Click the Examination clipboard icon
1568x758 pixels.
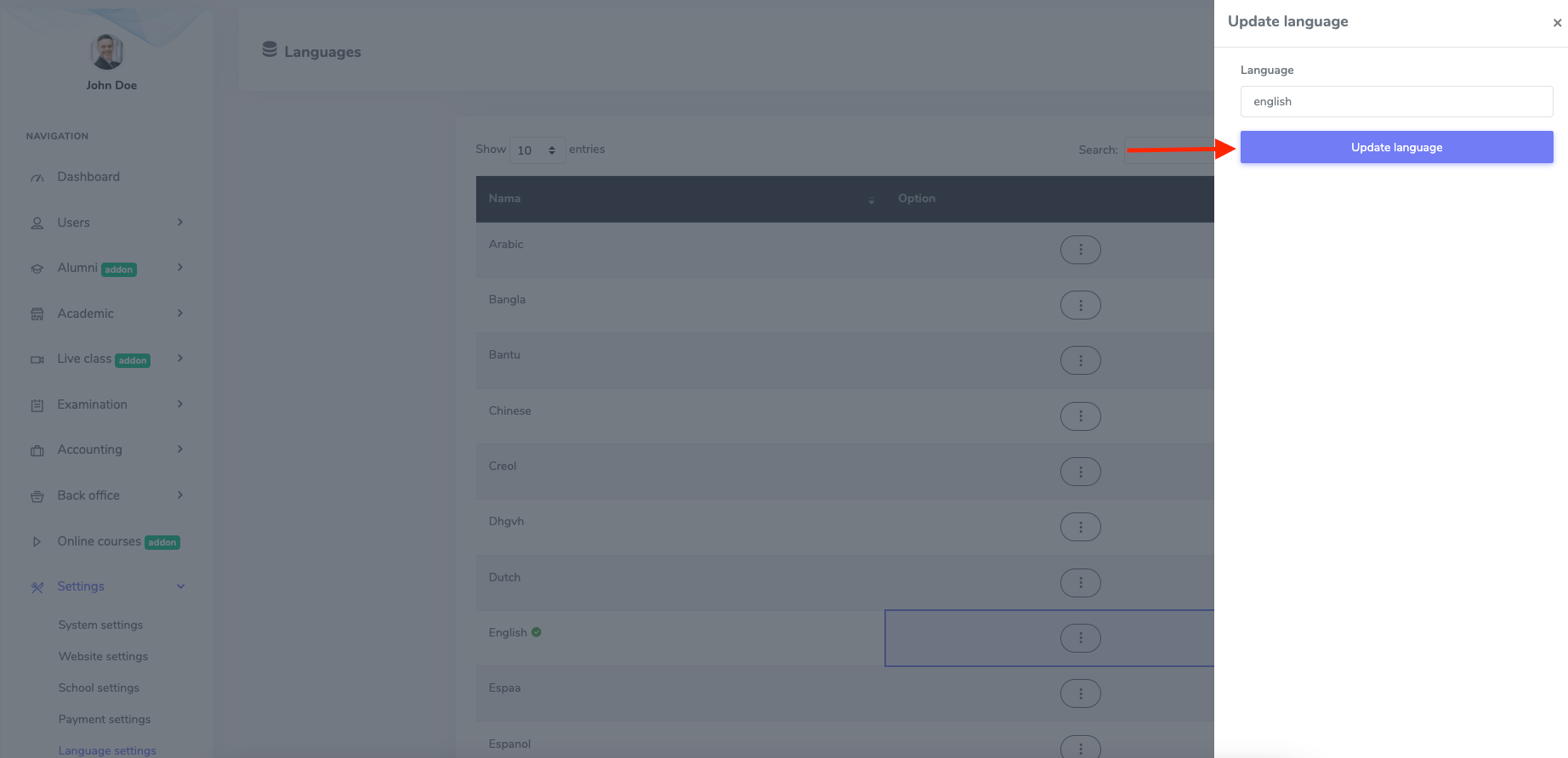[x=37, y=405]
